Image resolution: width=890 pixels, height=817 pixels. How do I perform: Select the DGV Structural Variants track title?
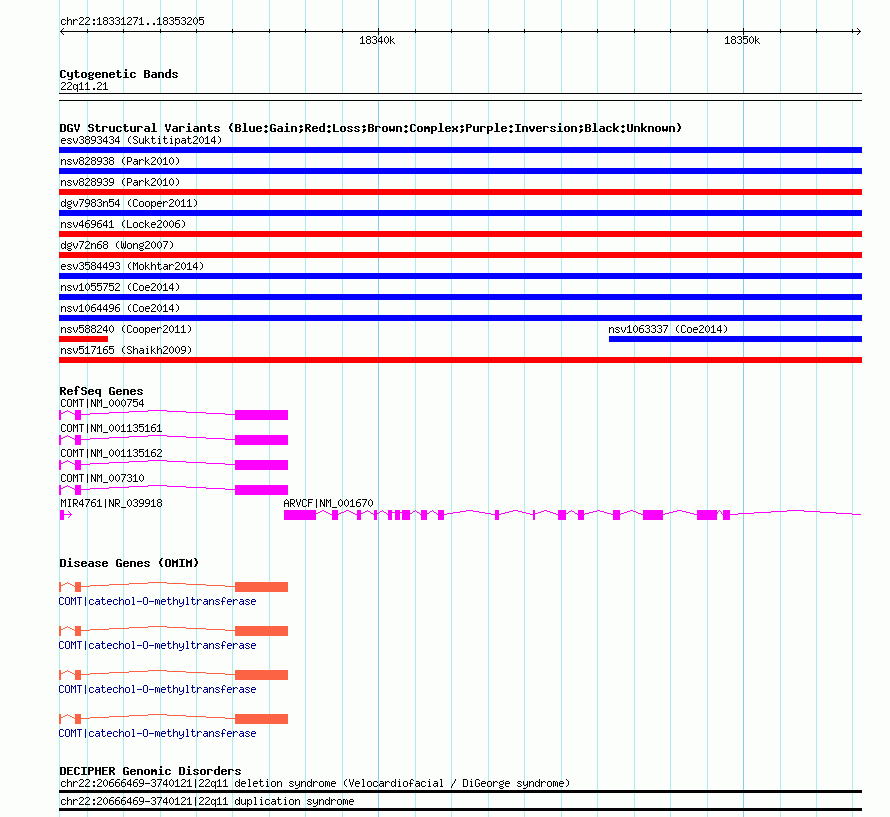(x=371, y=128)
